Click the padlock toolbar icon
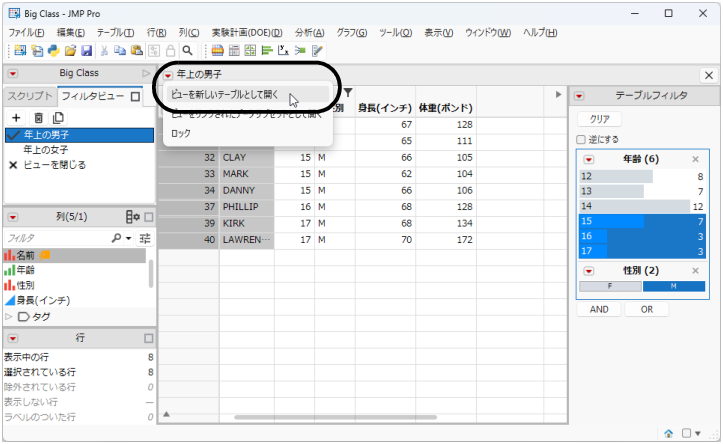Viewport: 723px width, 444px height. tap(171, 50)
